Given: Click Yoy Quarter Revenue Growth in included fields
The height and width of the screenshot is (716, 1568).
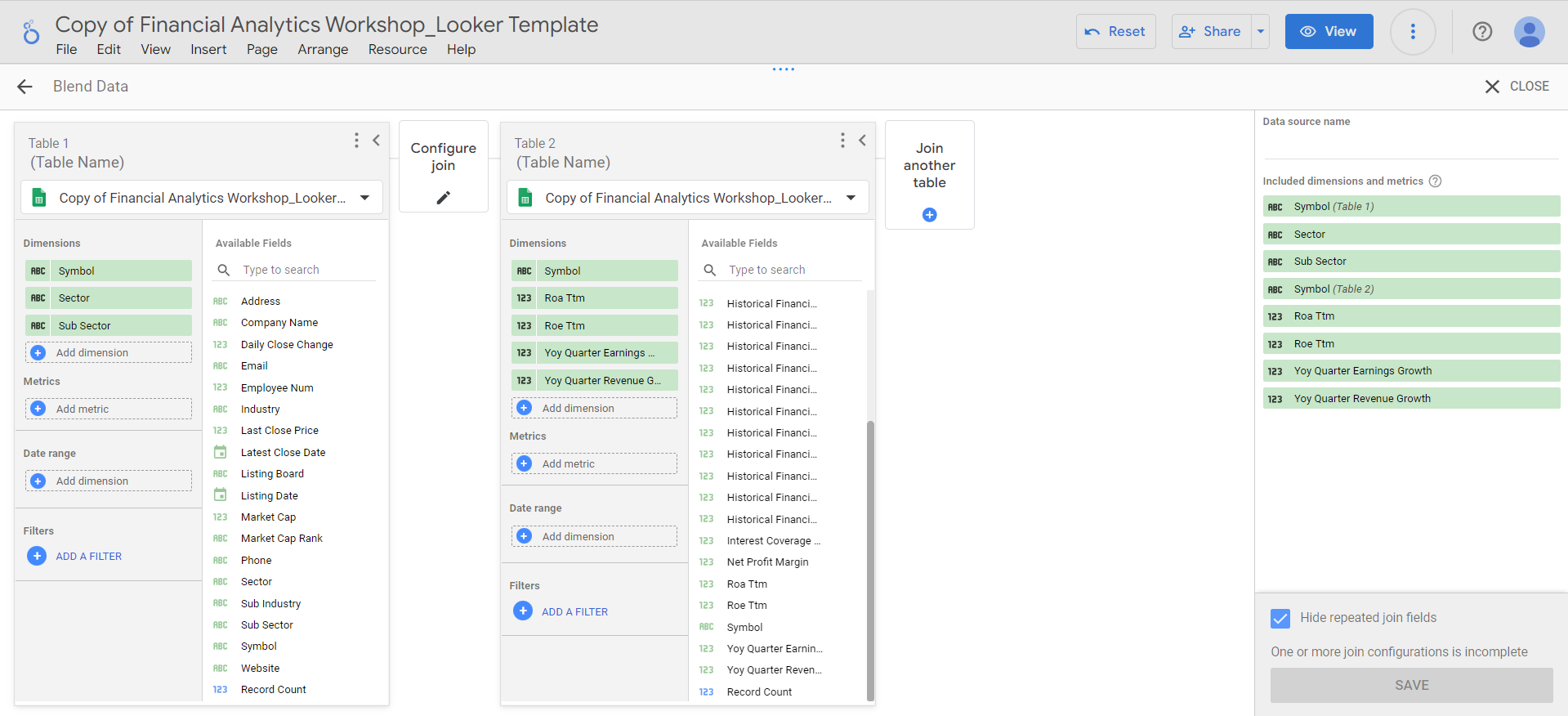Looking at the screenshot, I should click(x=1411, y=398).
